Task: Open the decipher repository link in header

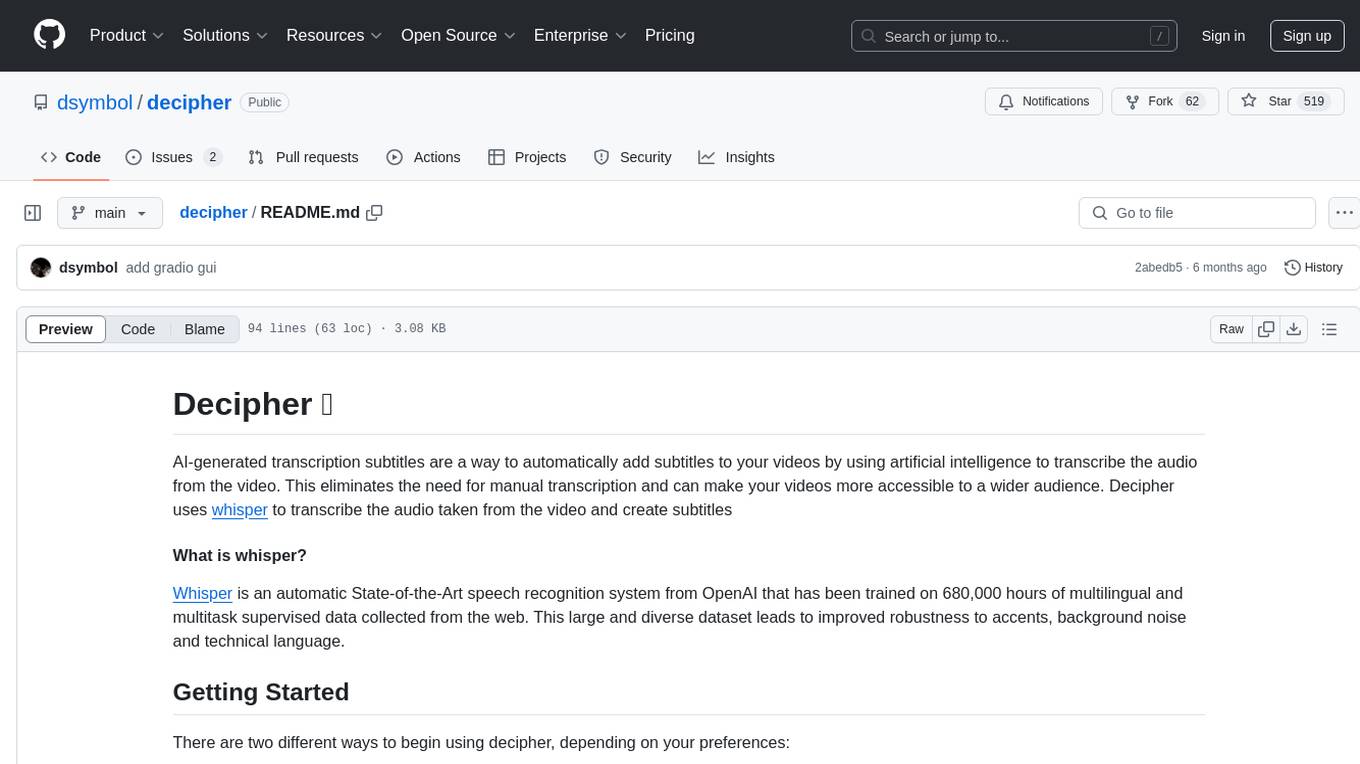Action: click(189, 102)
